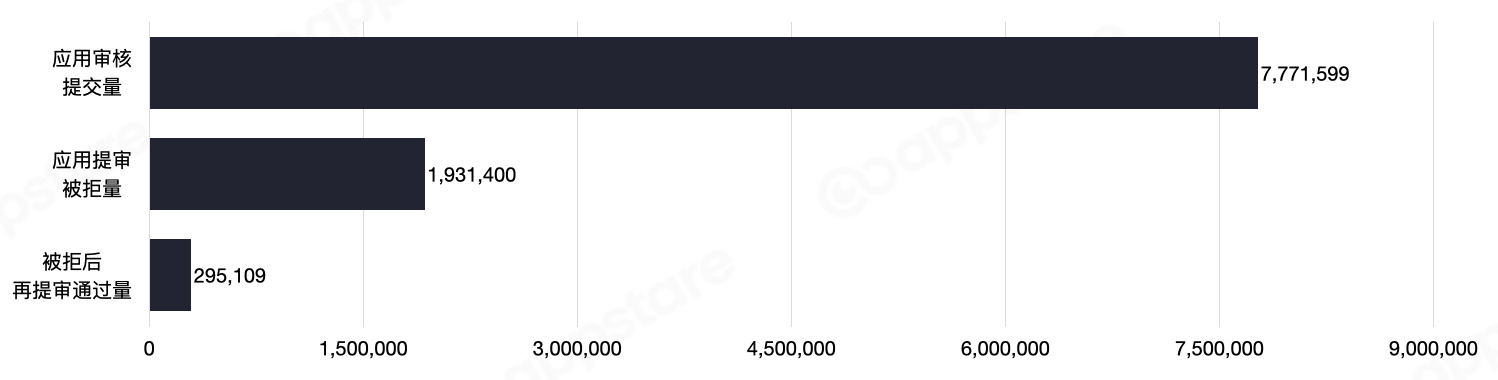The image size is (1498, 380).
Task: Click the 9,000,000 axis tick label
Action: [1433, 348]
